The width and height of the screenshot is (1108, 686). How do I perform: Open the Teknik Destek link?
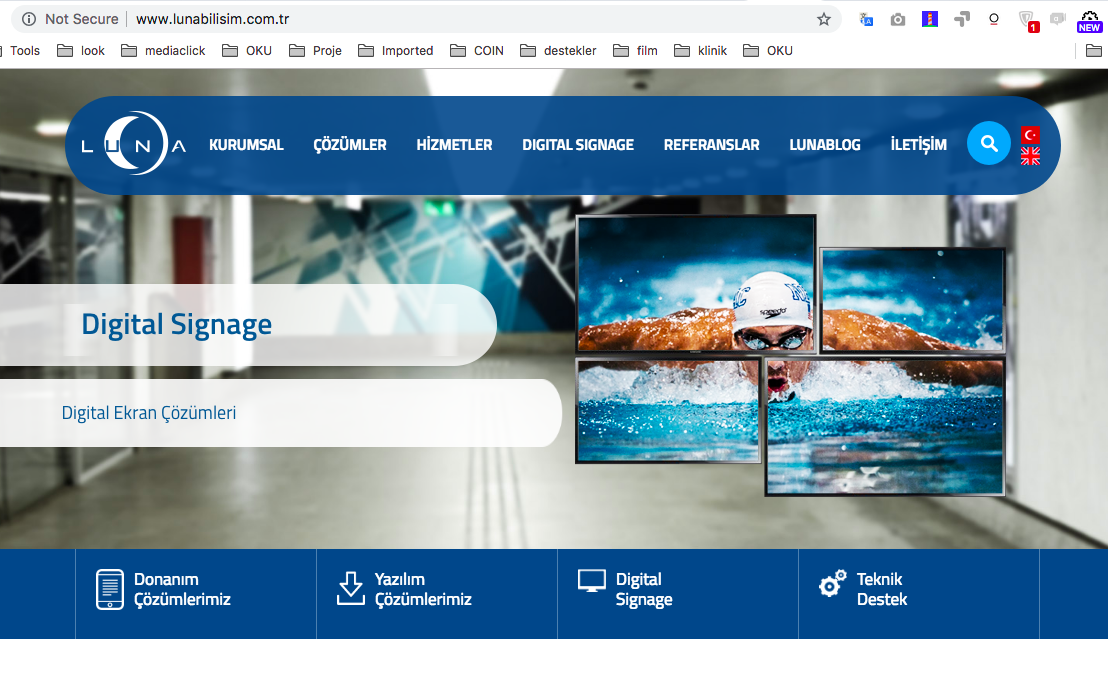pos(880,589)
